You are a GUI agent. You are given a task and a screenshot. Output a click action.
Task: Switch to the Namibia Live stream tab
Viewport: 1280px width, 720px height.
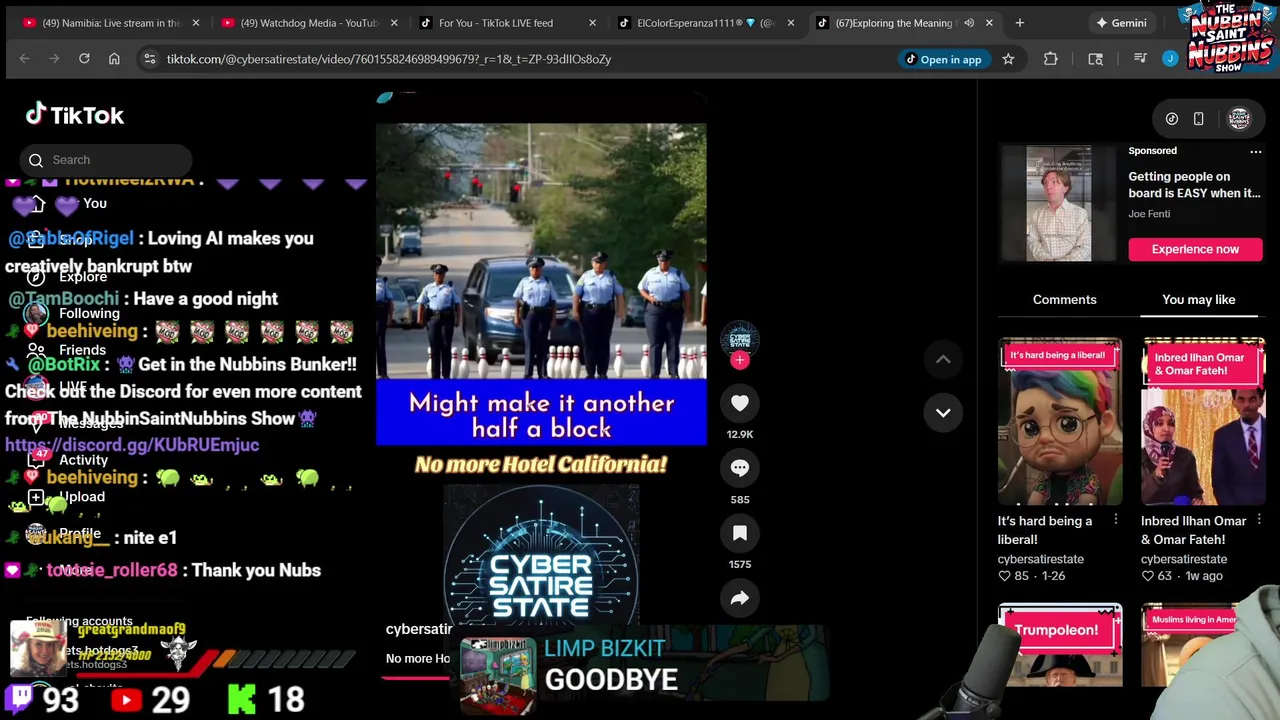[x=111, y=23]
